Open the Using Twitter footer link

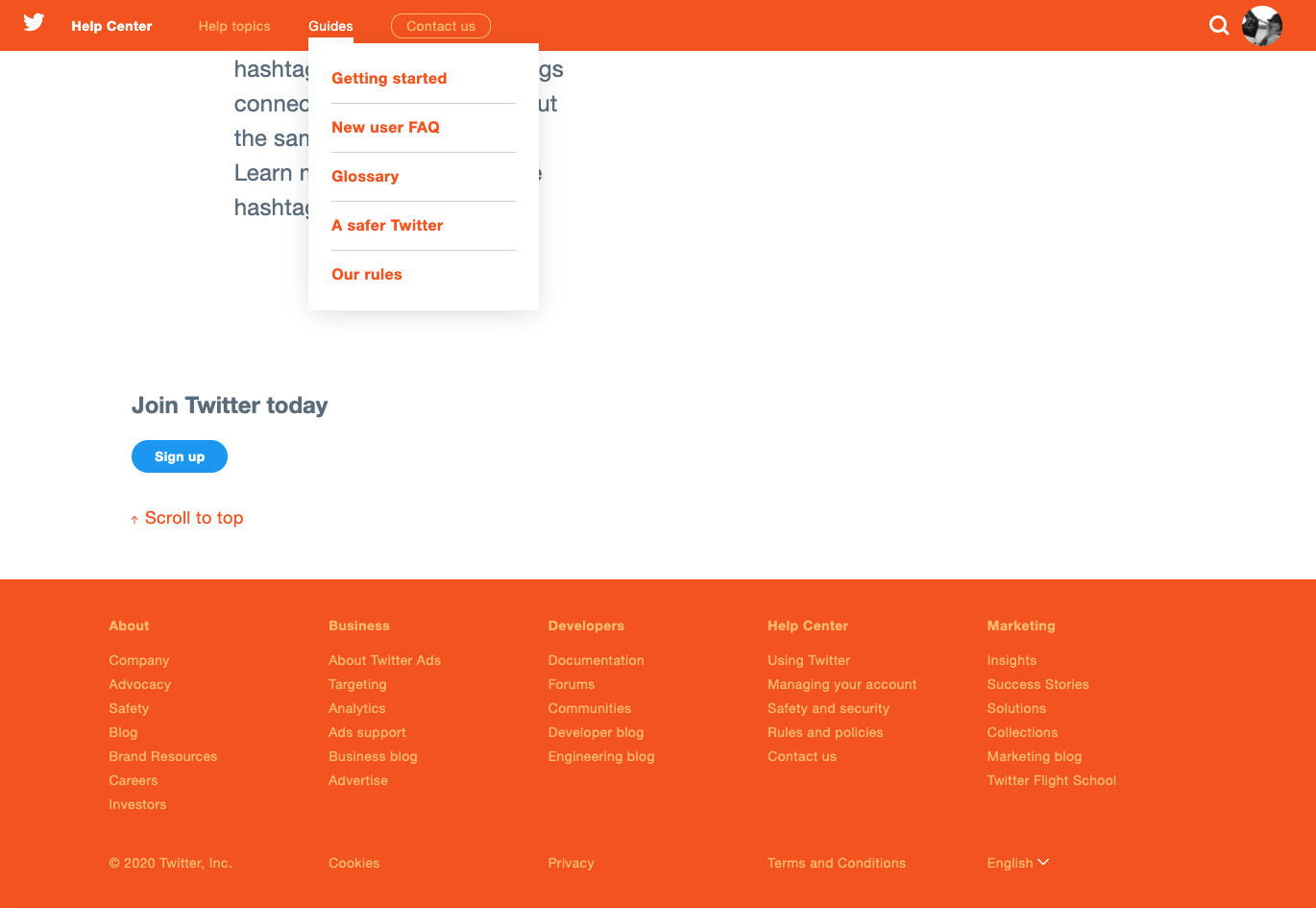809,660
